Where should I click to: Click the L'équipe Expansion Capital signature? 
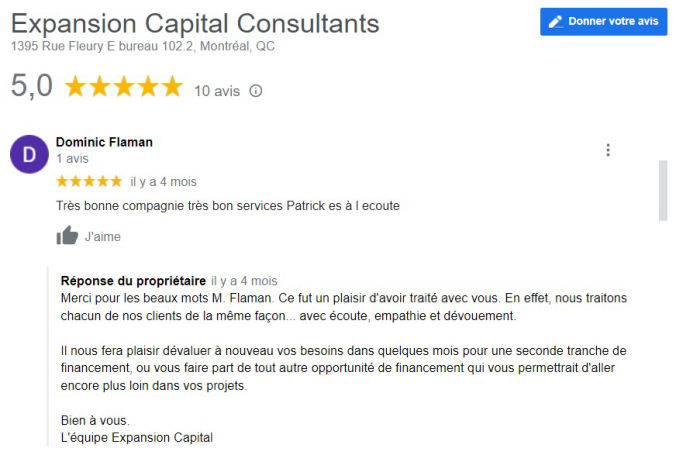click(137, 437)
